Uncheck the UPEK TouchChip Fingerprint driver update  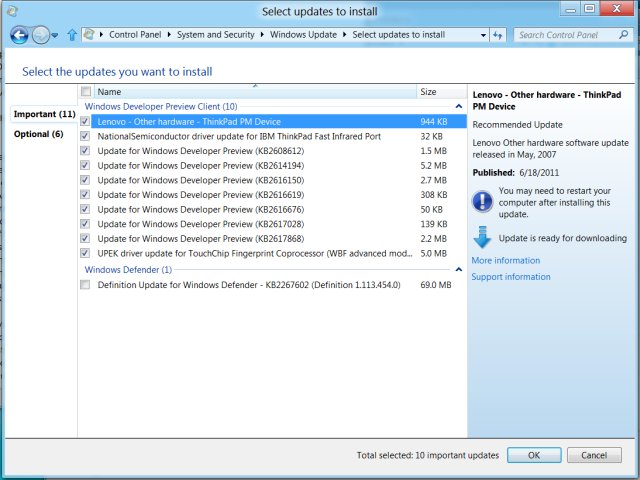pos(85,253)
